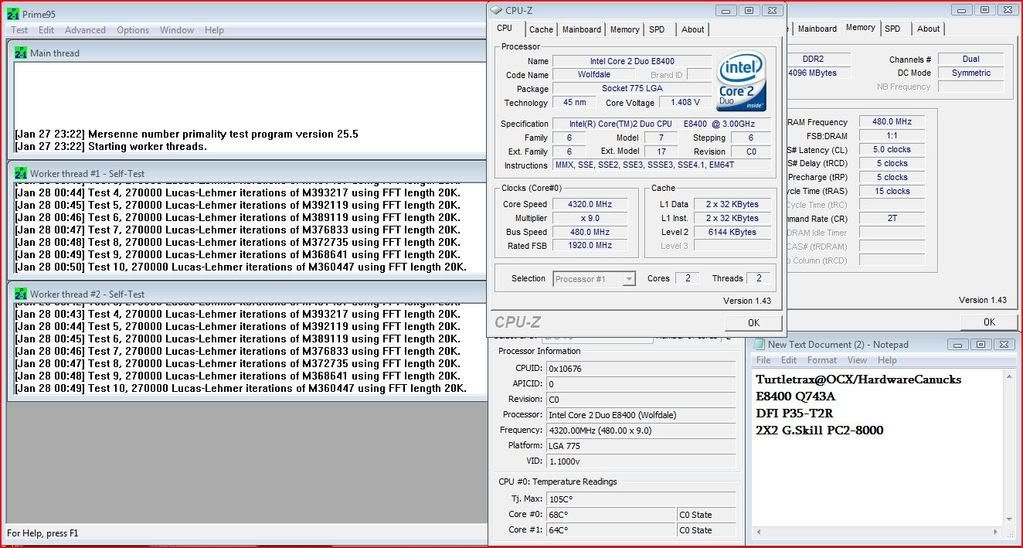This screenshot has width=1023, height=548.
Task: Click the CPUID 0x10676 field
Action: click(641, 369)
